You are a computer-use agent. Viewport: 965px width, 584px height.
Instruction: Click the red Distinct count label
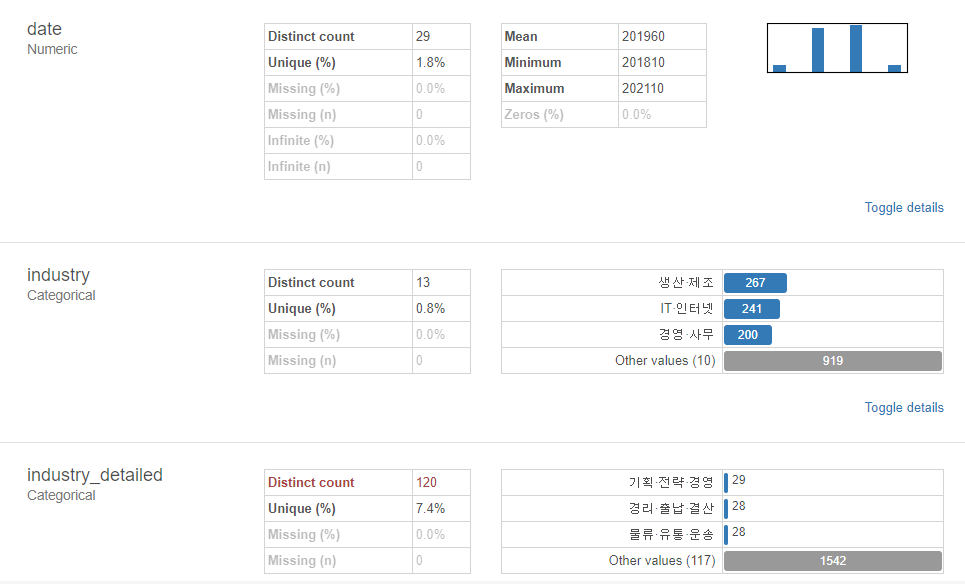pos(311,482)
